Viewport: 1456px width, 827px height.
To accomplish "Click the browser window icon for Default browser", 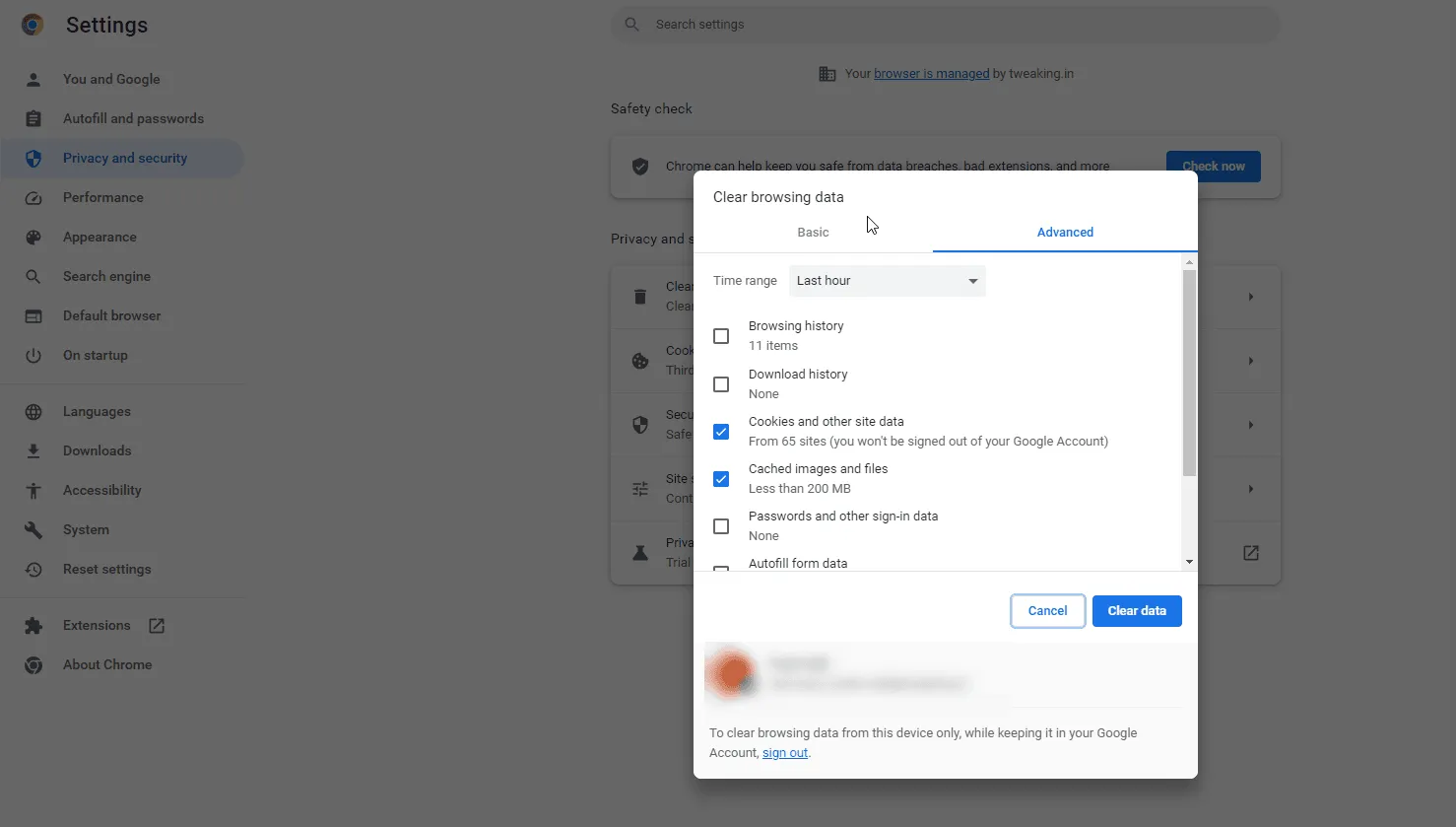I will click(x=33, y=315).
